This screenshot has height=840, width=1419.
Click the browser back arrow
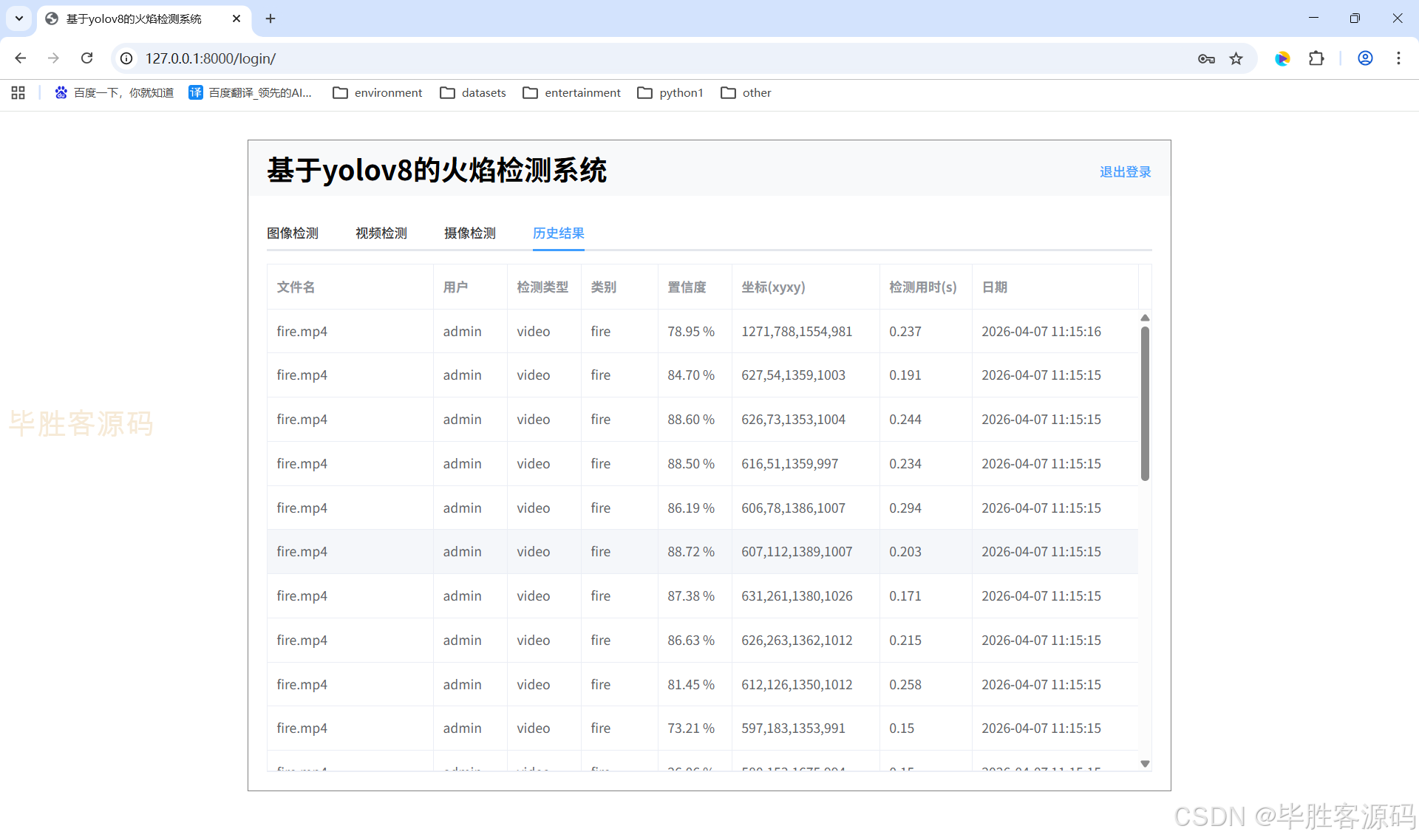tap(21, 58)
